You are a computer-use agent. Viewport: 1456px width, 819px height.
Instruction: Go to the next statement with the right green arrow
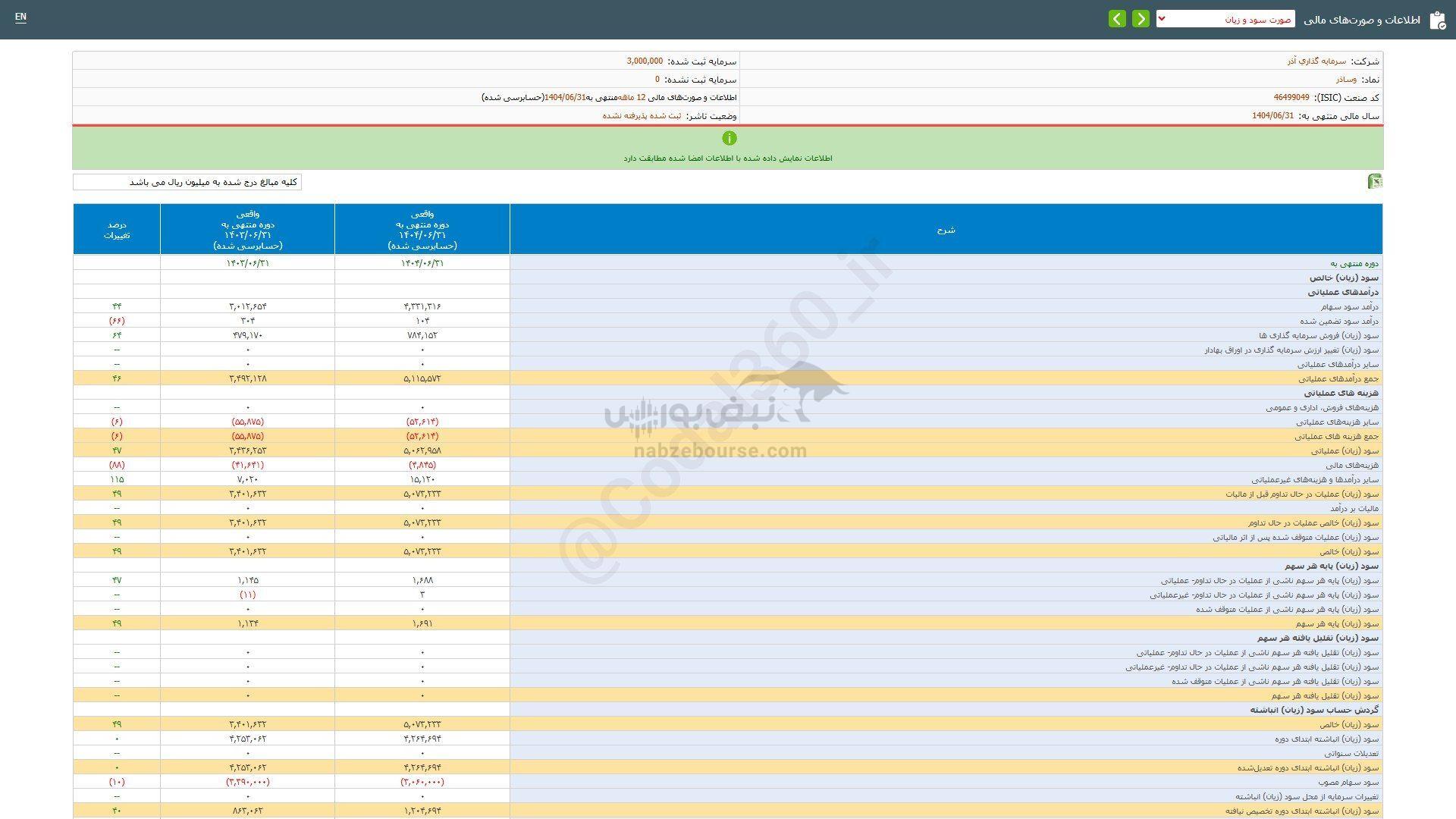[1141, 18]
